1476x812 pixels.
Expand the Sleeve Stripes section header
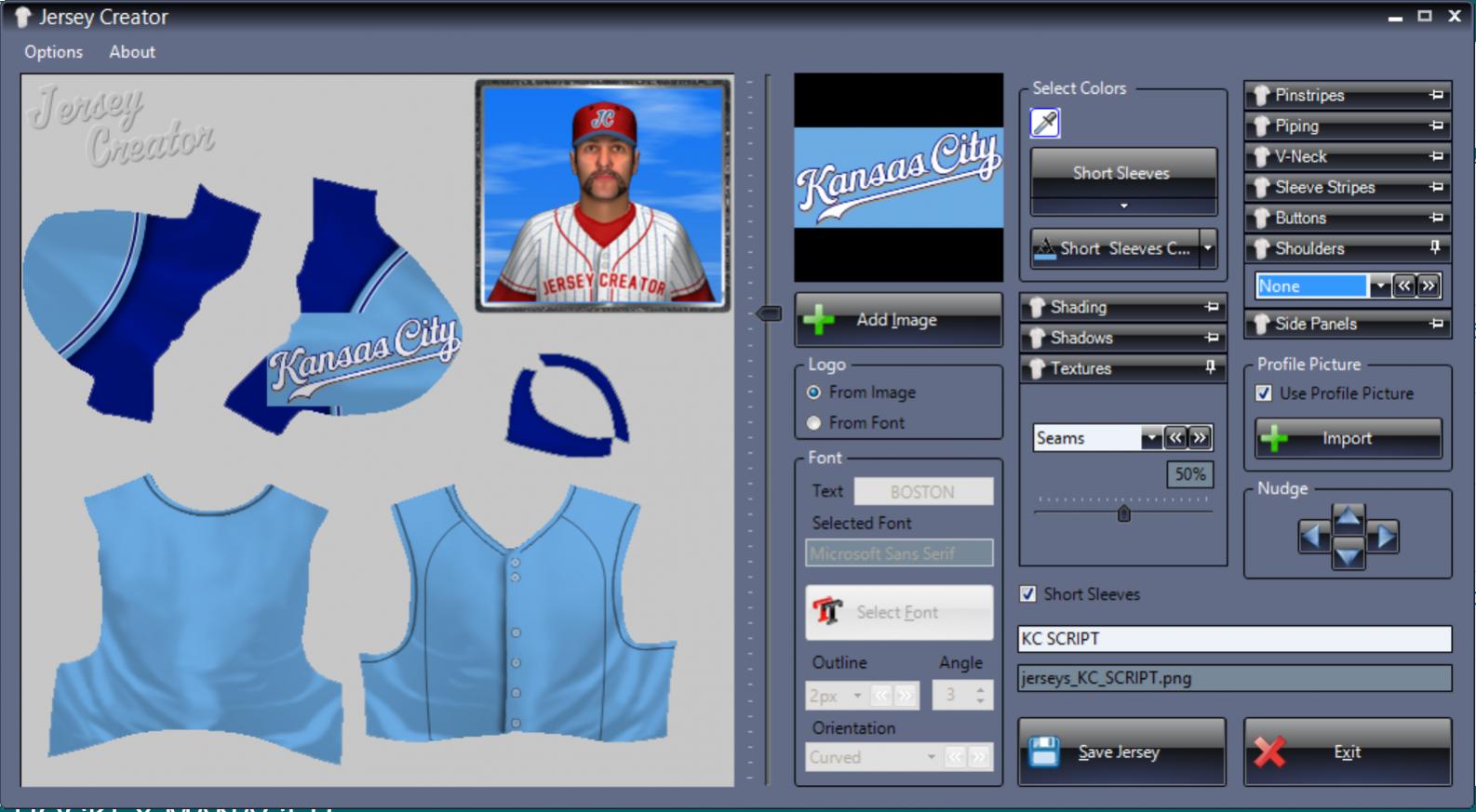[1348, 187]
